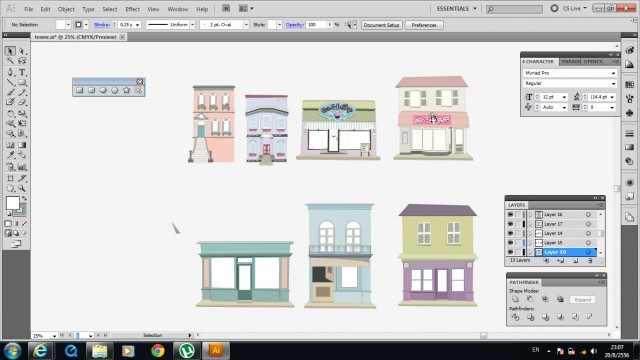Screen dimensions: 640x360
Task: Set color to None in toolbox
Action: (24, 224)
